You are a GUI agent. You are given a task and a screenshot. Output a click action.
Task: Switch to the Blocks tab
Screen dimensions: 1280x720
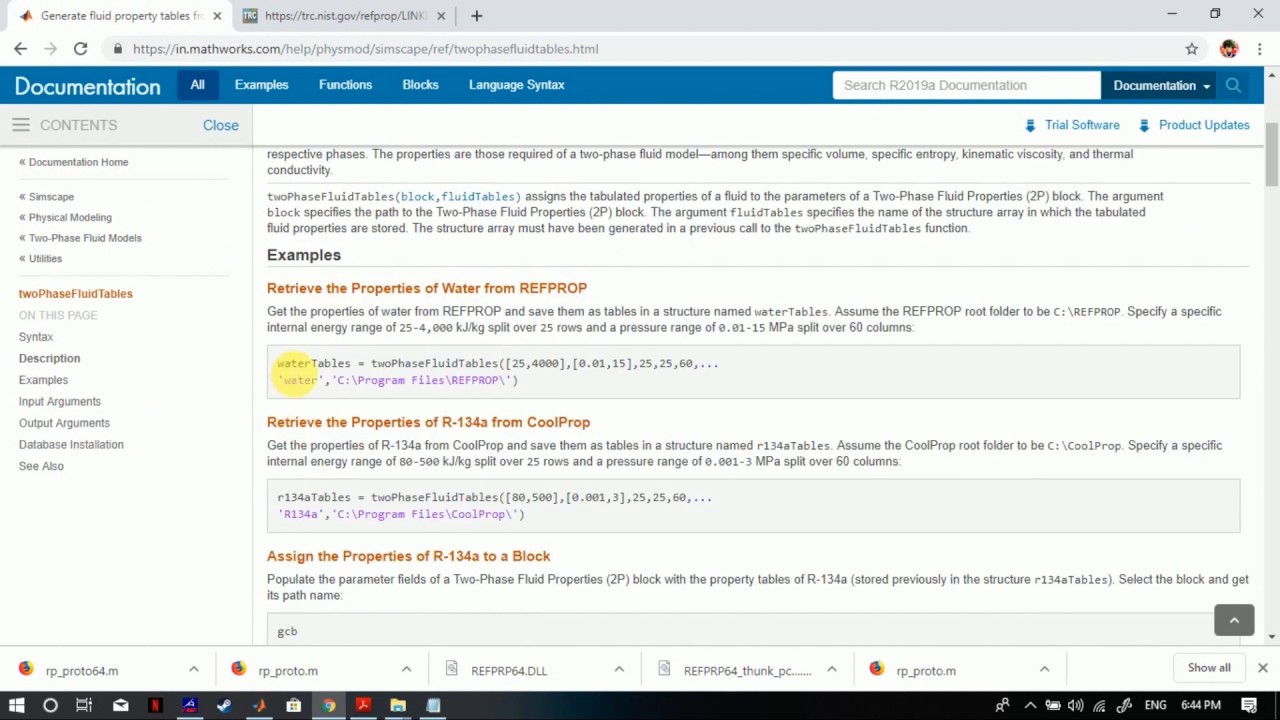click(421, 85)
